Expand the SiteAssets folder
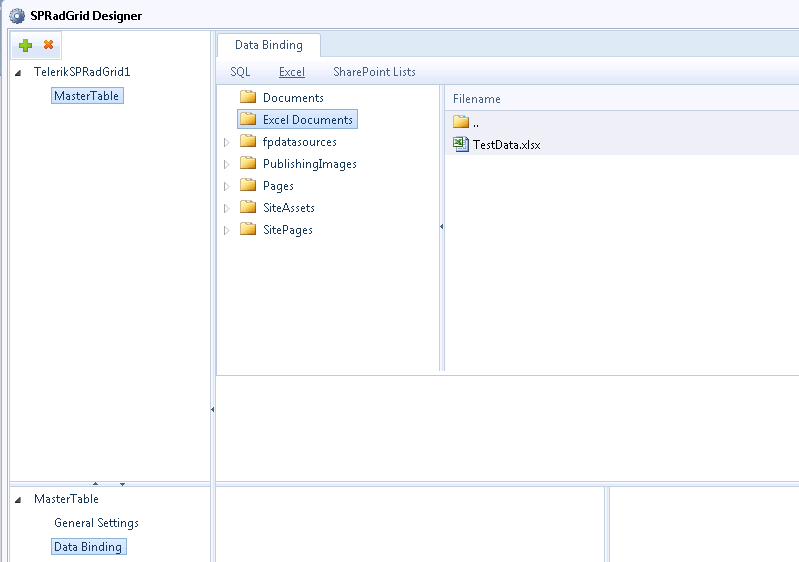This screenshot has height=562, width=799. 227,208
